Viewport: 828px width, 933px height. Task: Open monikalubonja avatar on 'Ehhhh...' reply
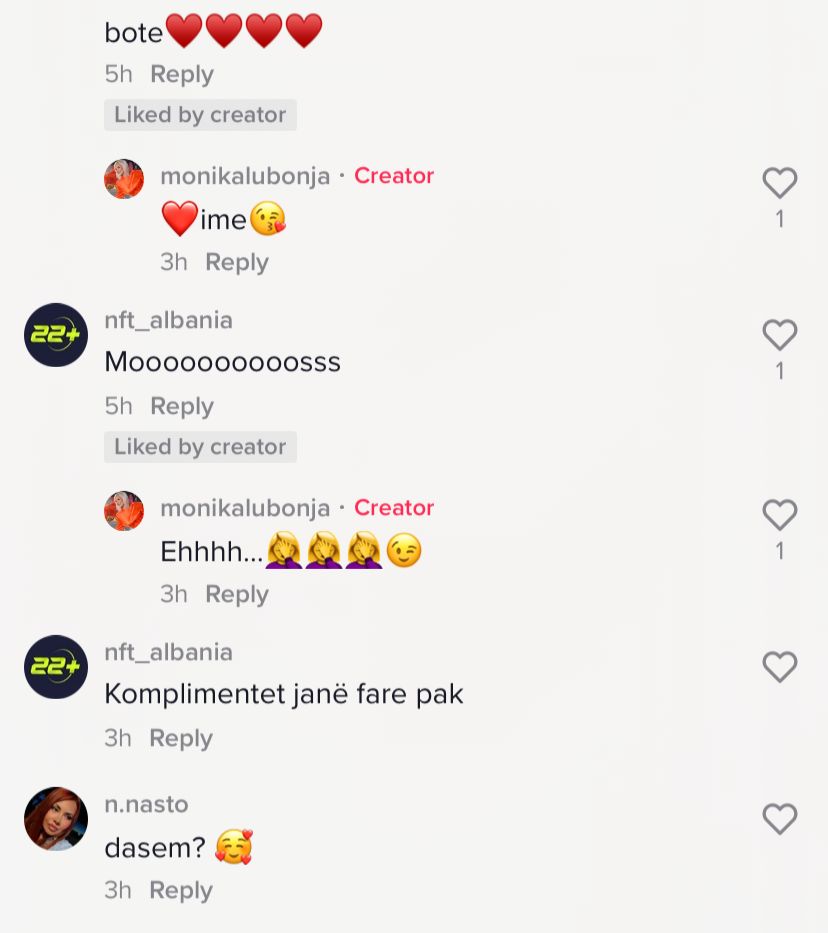(x=124, y=511)
